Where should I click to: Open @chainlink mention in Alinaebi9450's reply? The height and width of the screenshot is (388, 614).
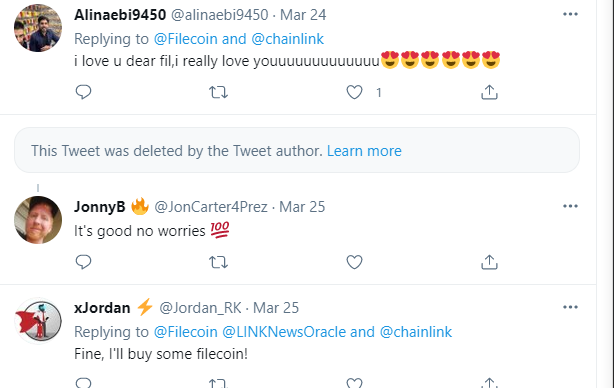pyautogui.click(x=288, y=39)
